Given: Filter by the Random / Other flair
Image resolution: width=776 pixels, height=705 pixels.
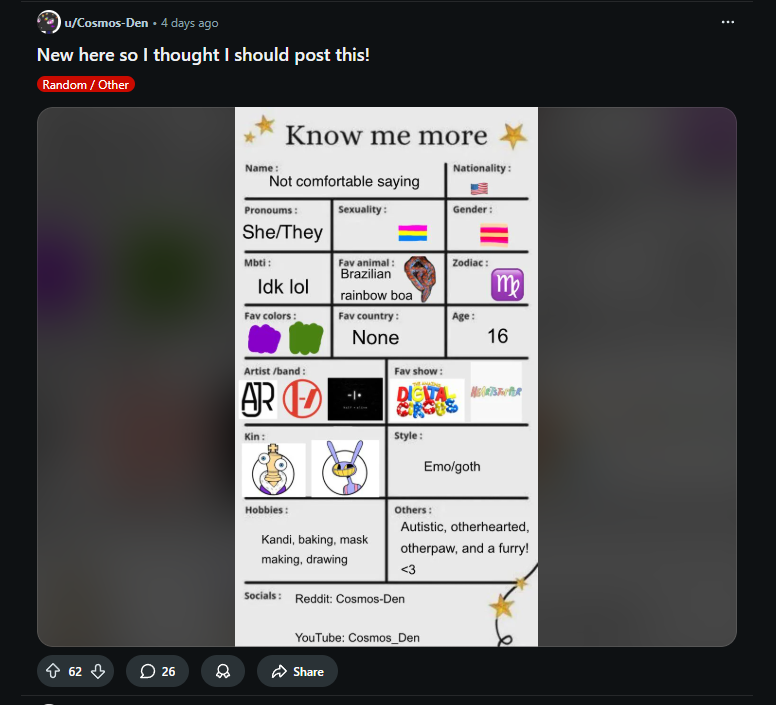Looking at the screenshot, I should point(86,85).
